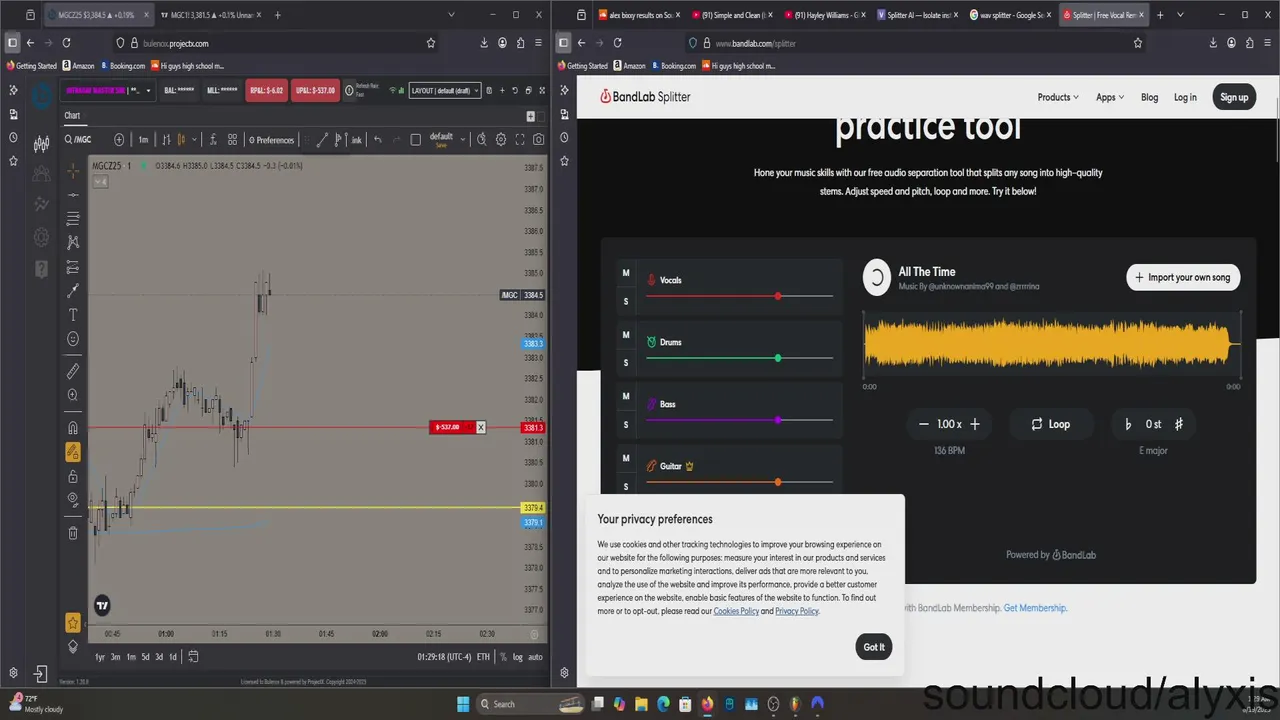This screenshot has height=720, width=1280.
Task: Open the Products menu
Action: point(1058,97)
